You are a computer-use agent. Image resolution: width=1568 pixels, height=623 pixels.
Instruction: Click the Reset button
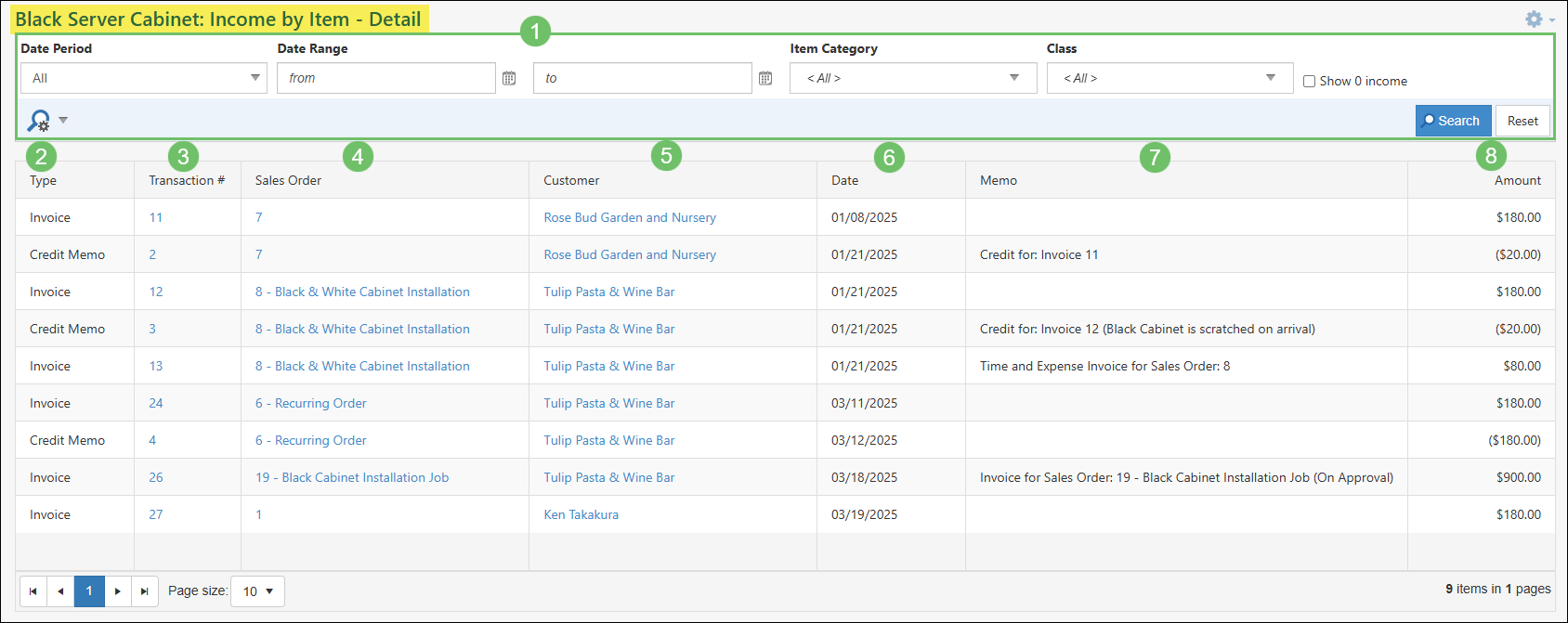click(1522, 121)
